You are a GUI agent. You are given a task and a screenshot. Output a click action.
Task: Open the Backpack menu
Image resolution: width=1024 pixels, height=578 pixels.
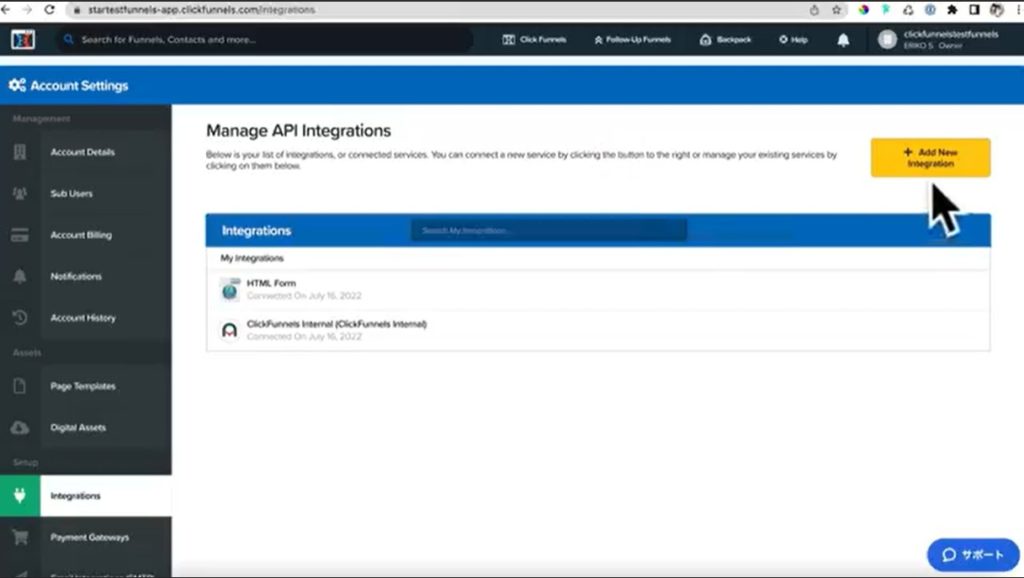[725, 40]
